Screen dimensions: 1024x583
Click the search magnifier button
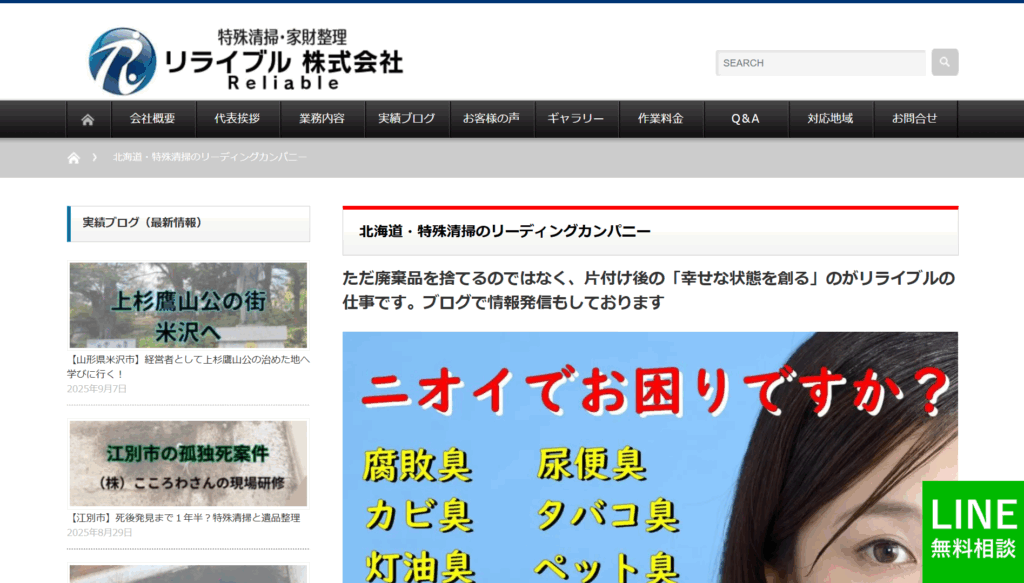click(x=944, y=62)
